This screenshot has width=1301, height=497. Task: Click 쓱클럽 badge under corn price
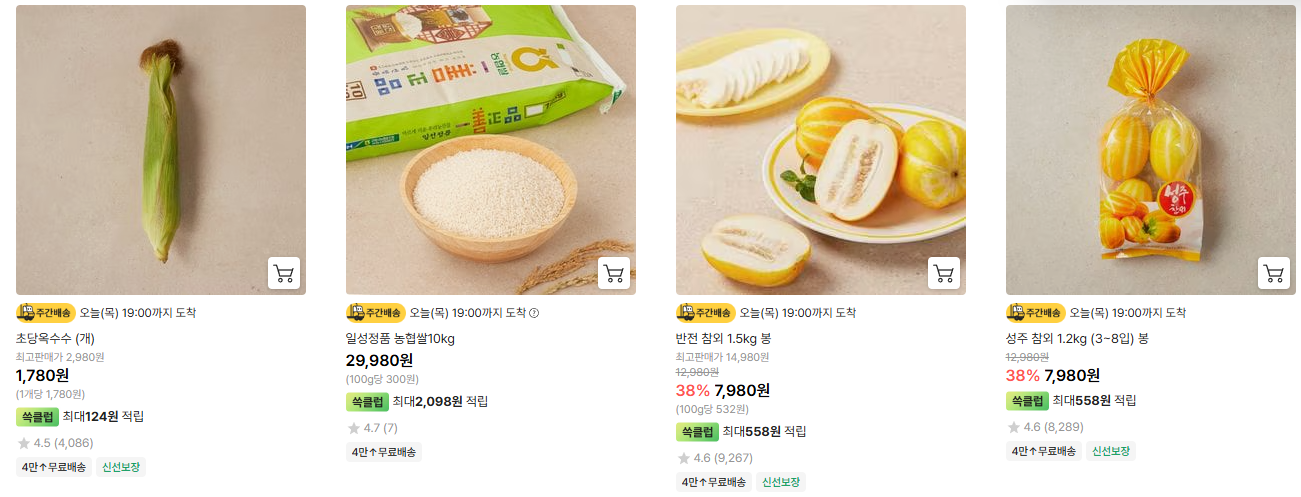point(37,417)
